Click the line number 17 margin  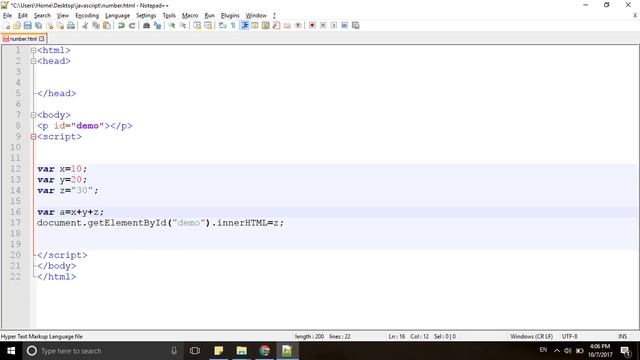16,223
